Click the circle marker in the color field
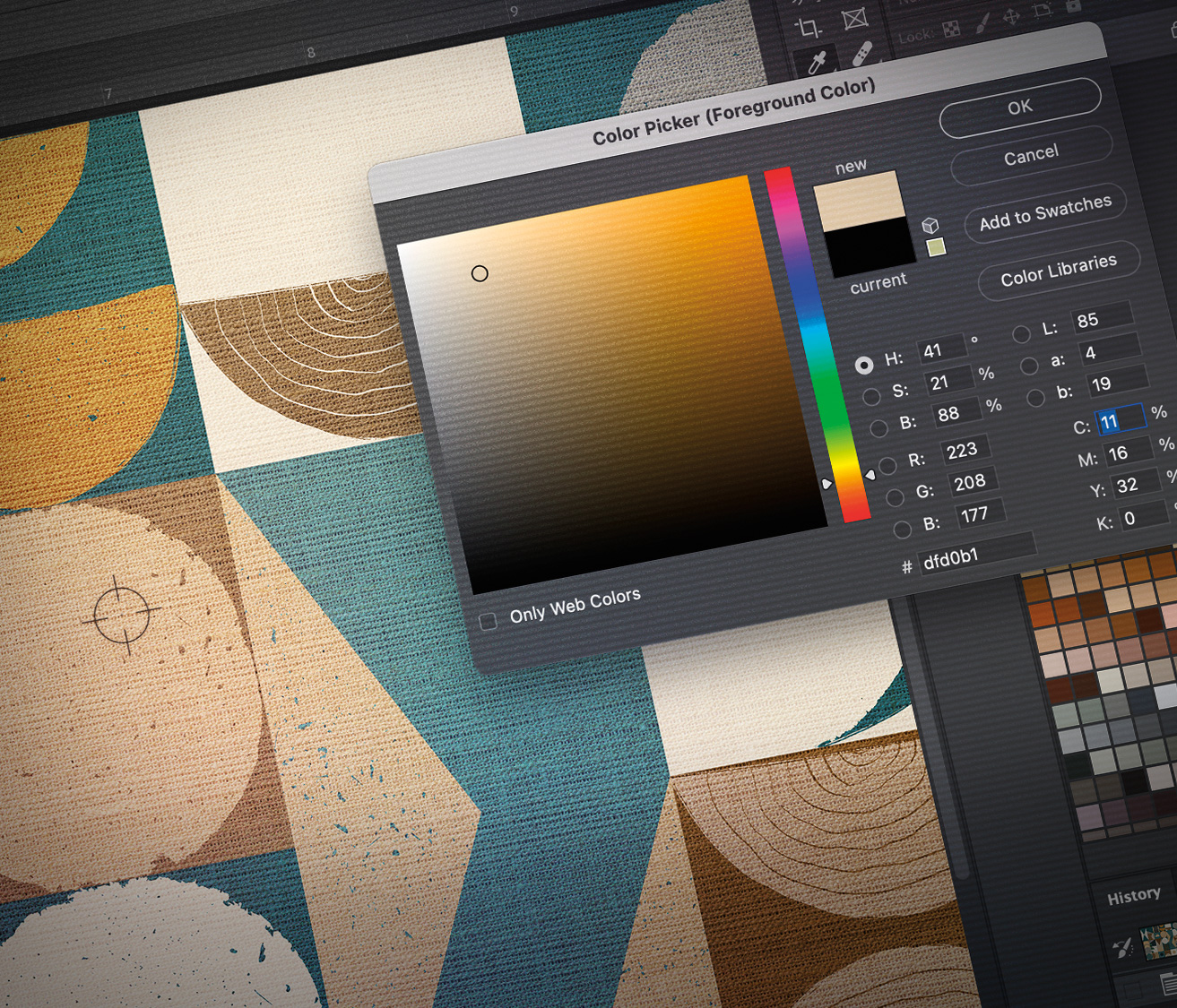Viewport: 1177px width, 1008px height. [480, 273]
